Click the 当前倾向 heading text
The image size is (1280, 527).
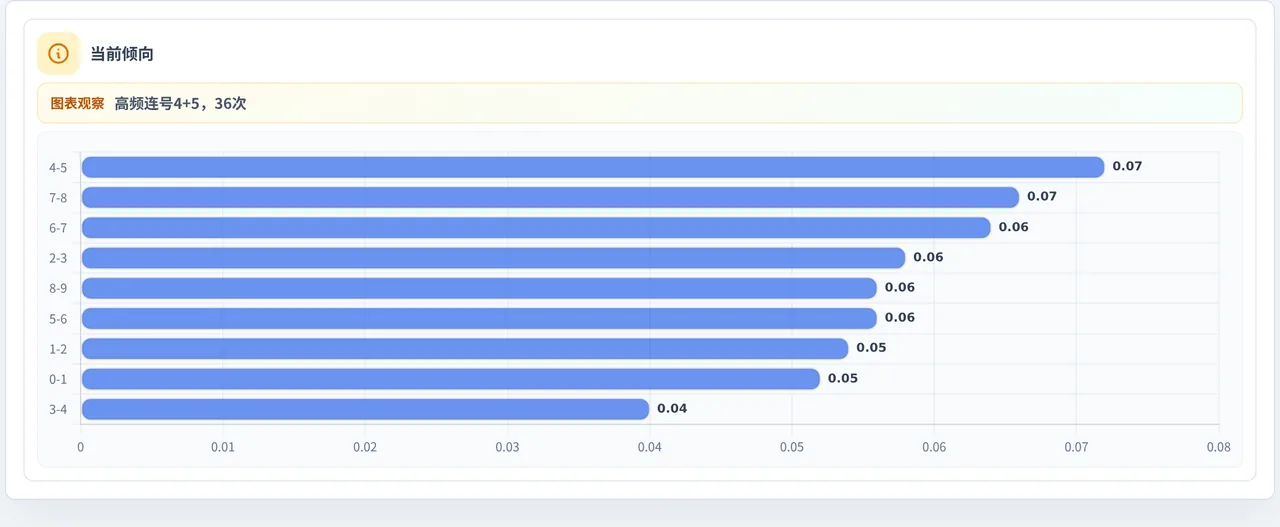pos(122,54)
